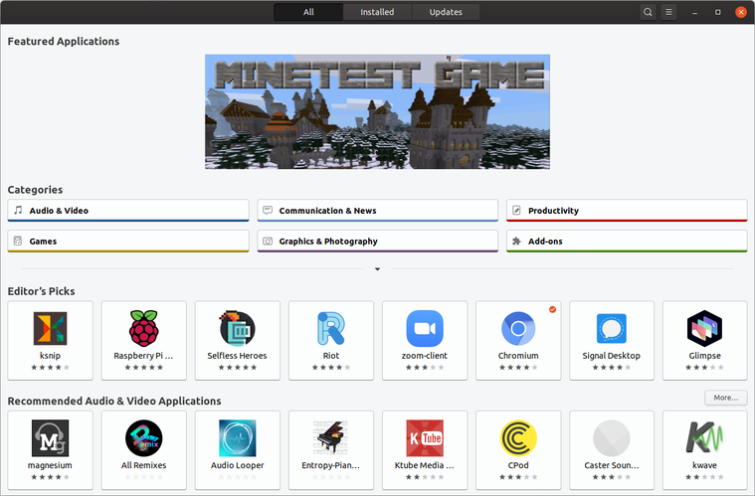Click the "kwave" app name
Image resolution: width=755 pixels, height=496 pixels.
tap(704, 466)
